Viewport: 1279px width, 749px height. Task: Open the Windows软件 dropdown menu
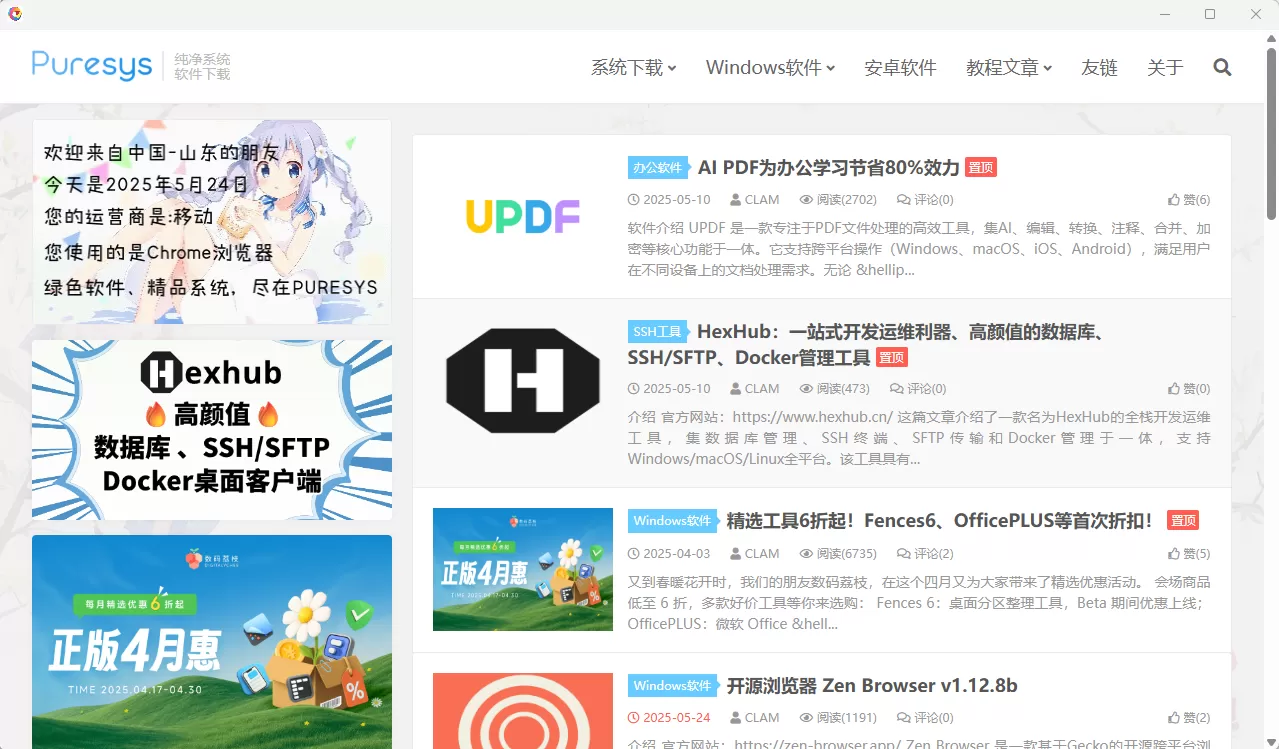(x=765, y=67)
